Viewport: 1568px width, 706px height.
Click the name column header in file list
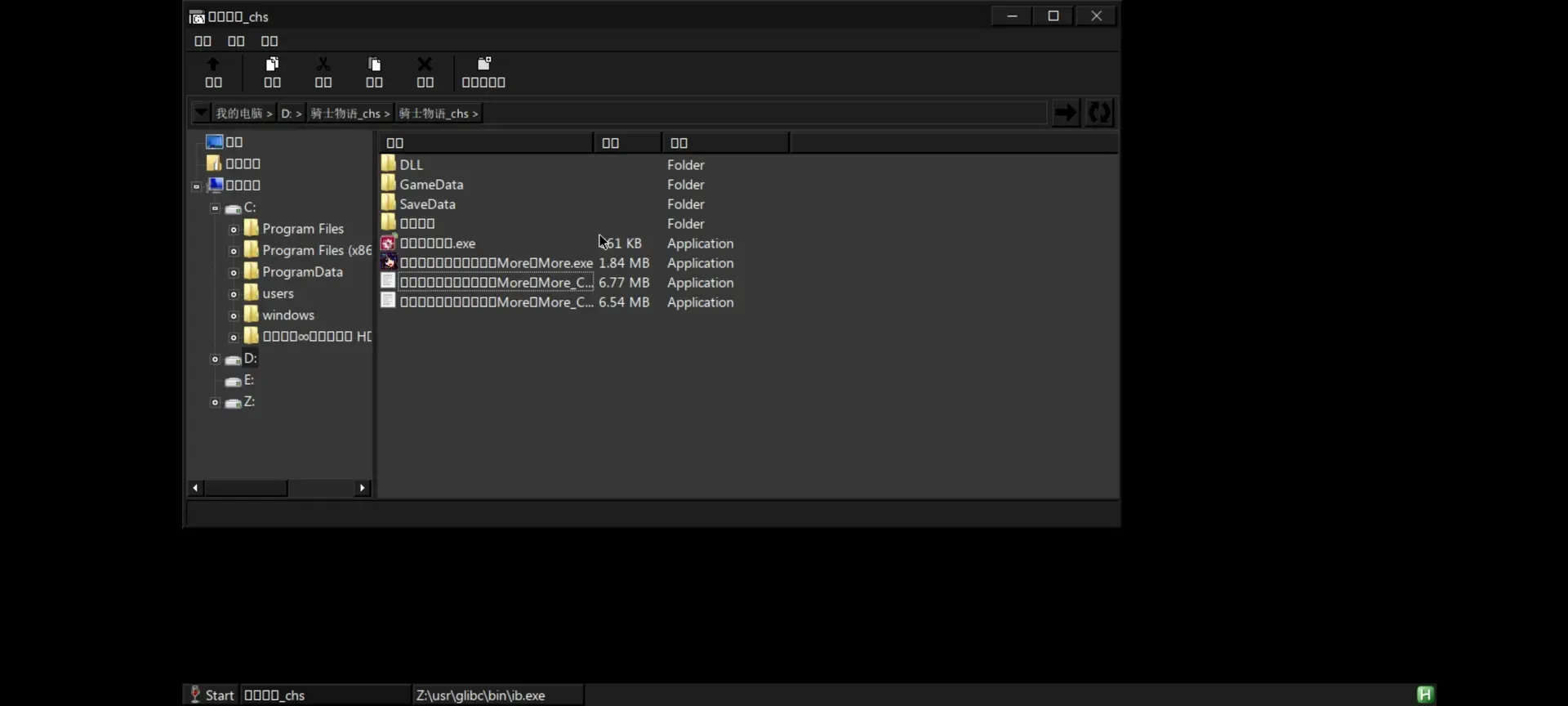point(486,142)
